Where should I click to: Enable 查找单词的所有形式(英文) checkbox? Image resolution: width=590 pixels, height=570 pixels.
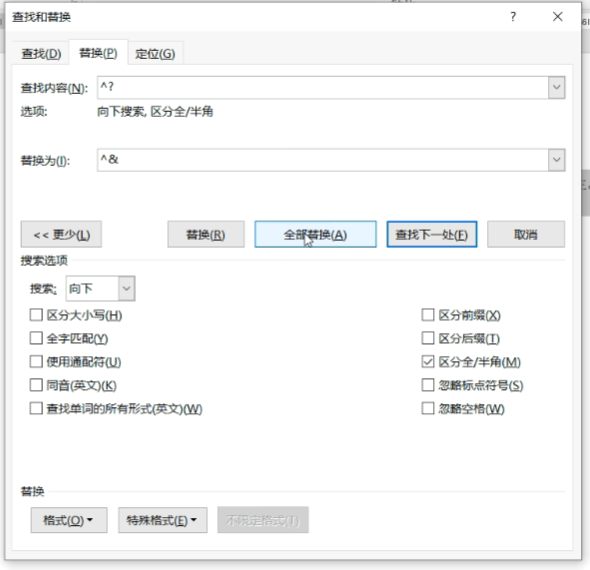(x=36, y=408)
